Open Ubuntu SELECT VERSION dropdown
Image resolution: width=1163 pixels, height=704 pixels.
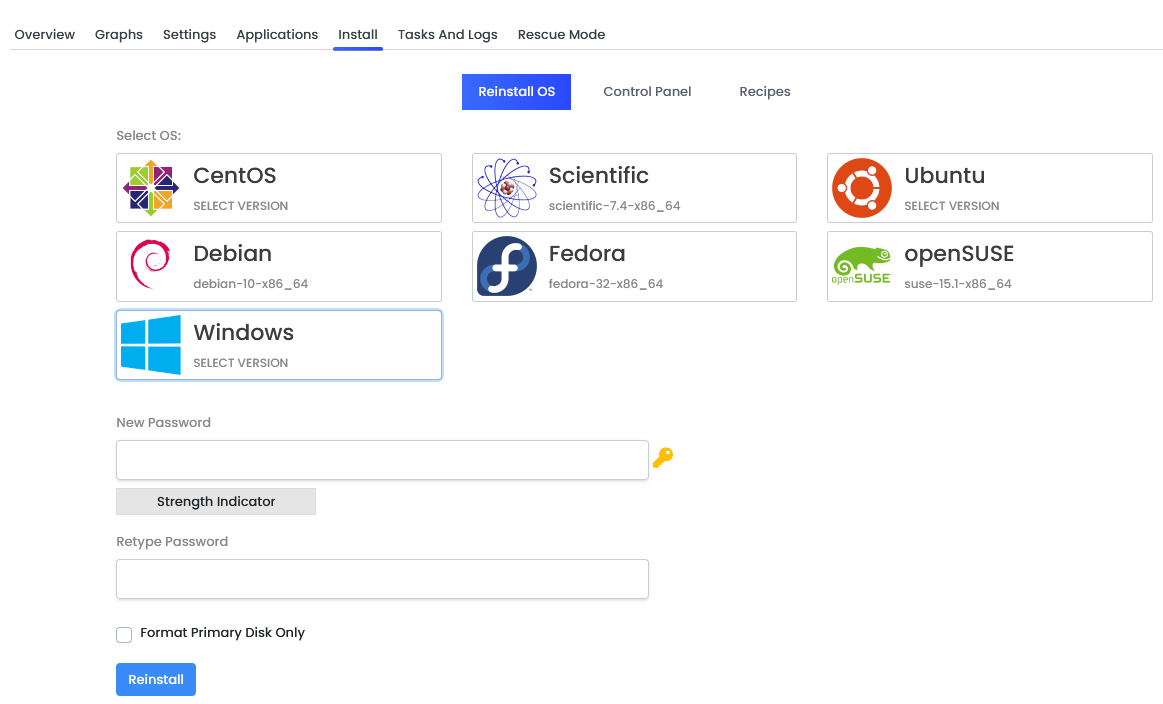[x=951, y=205]
